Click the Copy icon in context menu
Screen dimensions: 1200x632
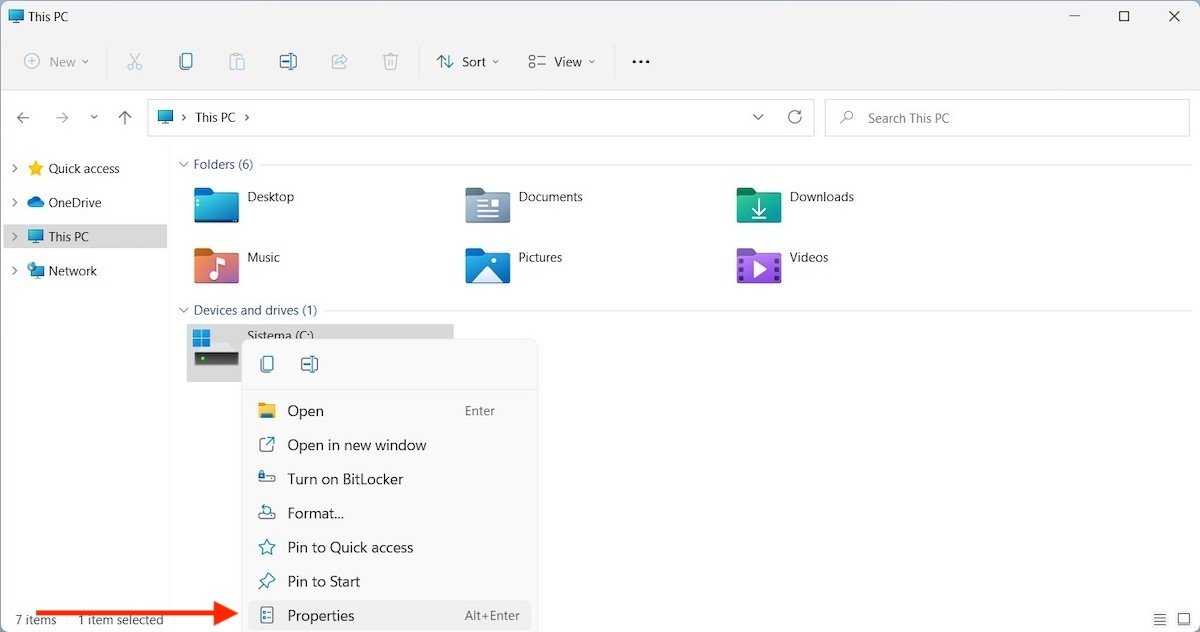(x=267, y=365)
